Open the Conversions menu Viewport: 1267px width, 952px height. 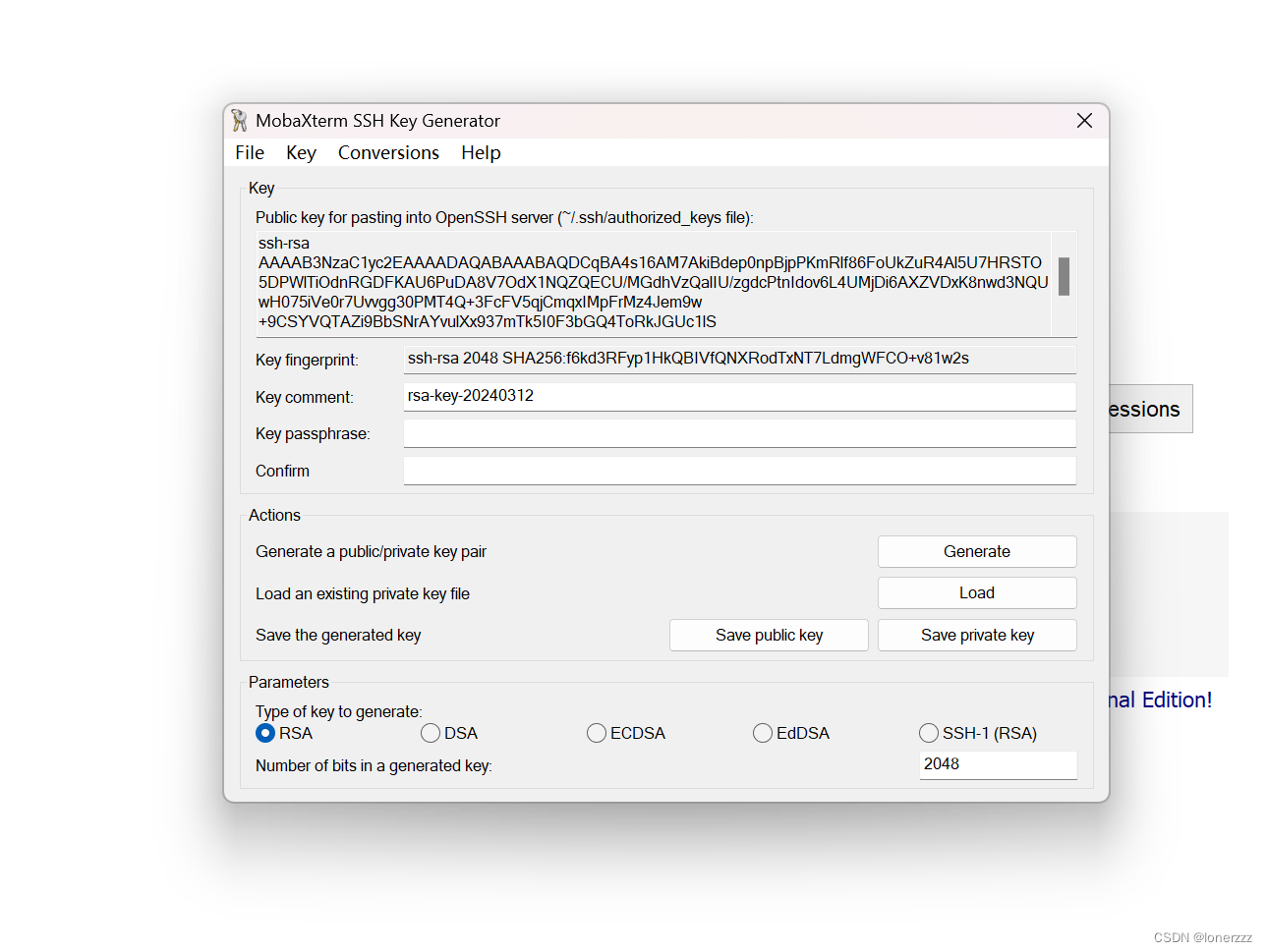[x=388, y=152]
